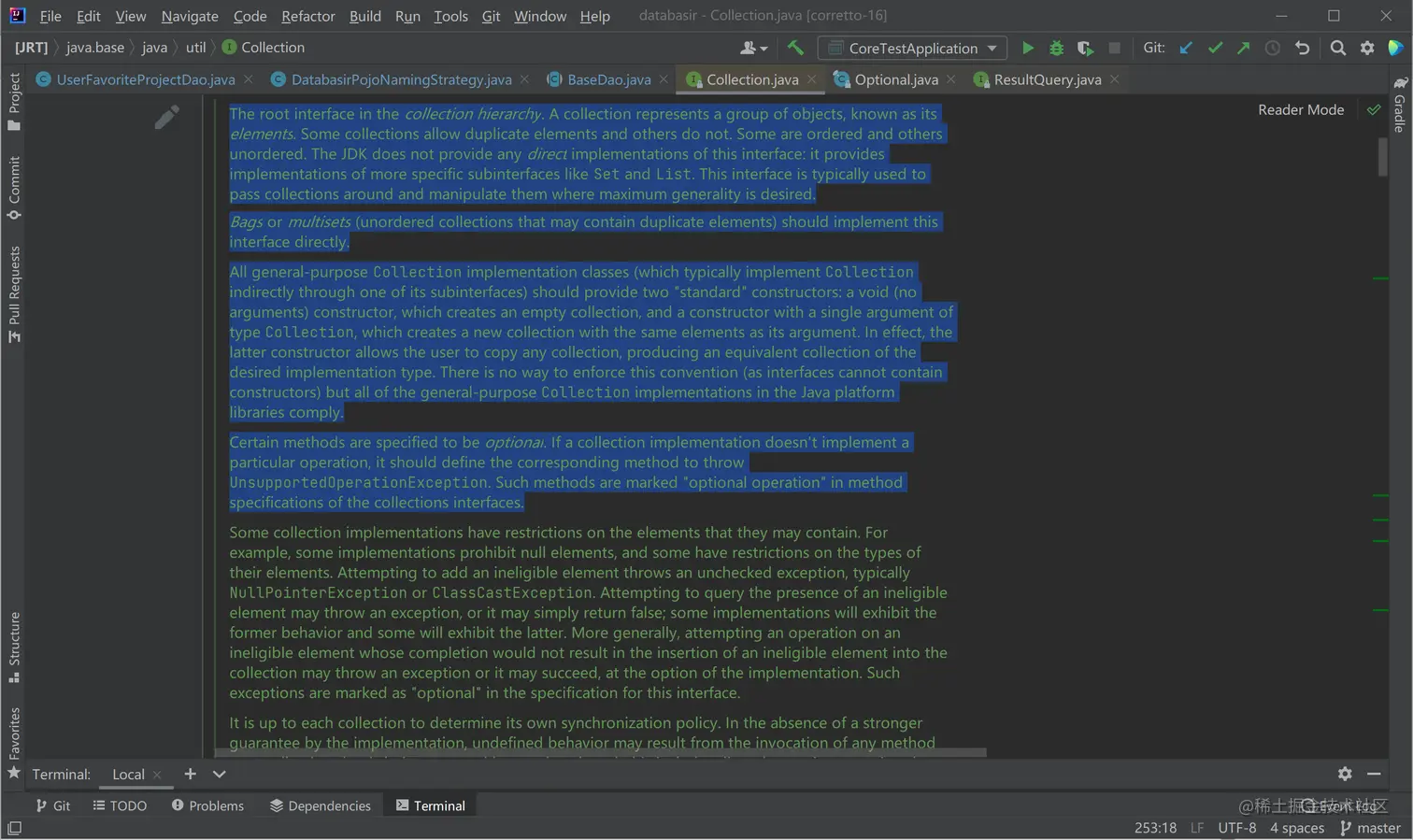Toggle the Git tool window at bottom
The height and width of the screenshot is (840, 1413).
[53, 805]
